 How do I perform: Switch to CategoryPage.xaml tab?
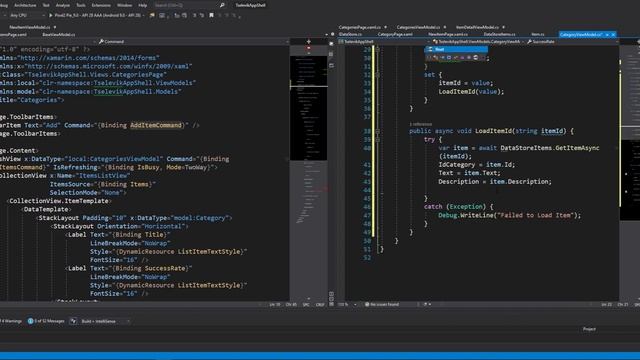point(395,35)
